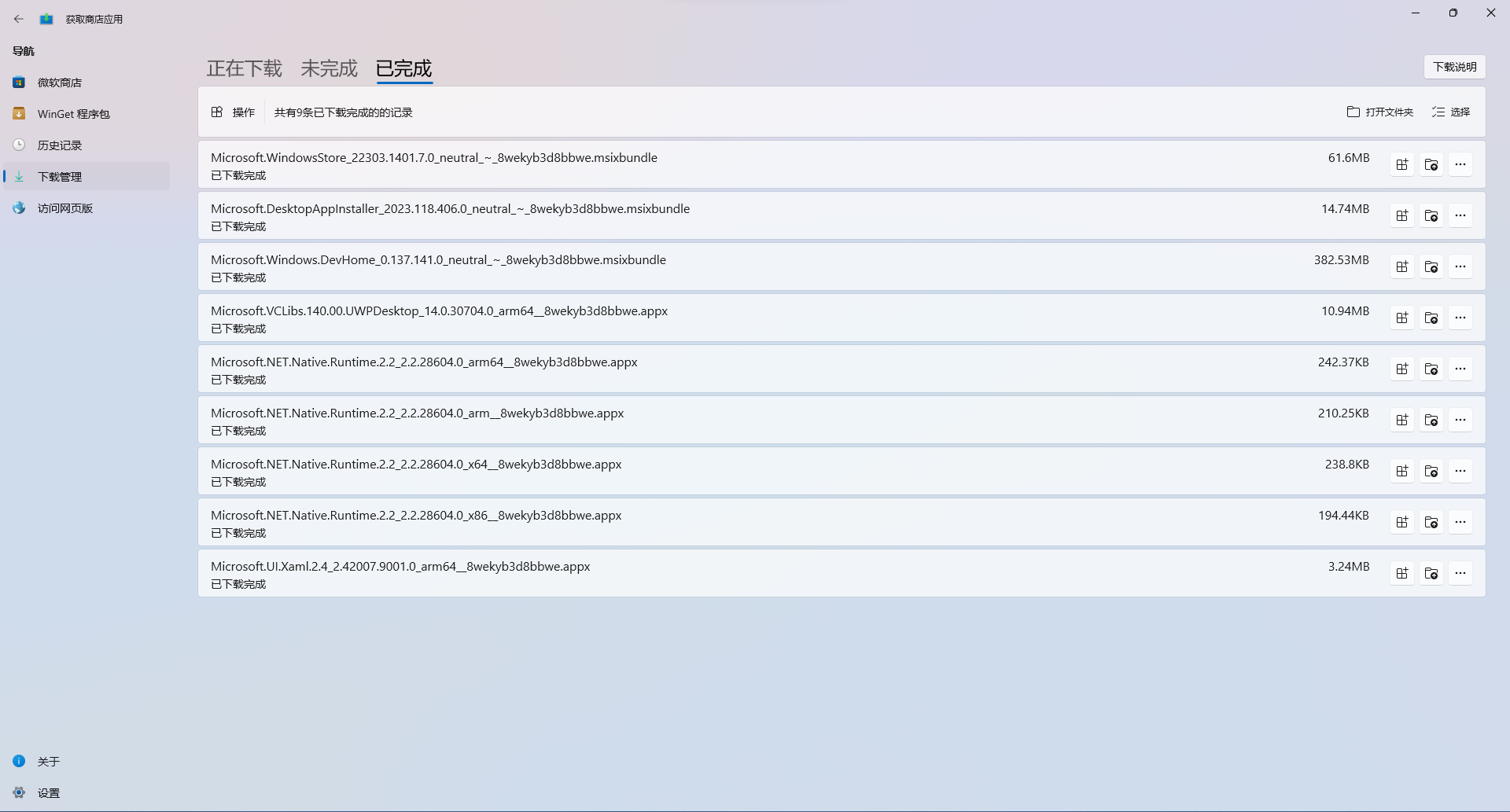Open more options for NET.Native.Runtime x86
Image resolution: width=1510 pixels, height=812 pixels.
tap(1461, 521)
